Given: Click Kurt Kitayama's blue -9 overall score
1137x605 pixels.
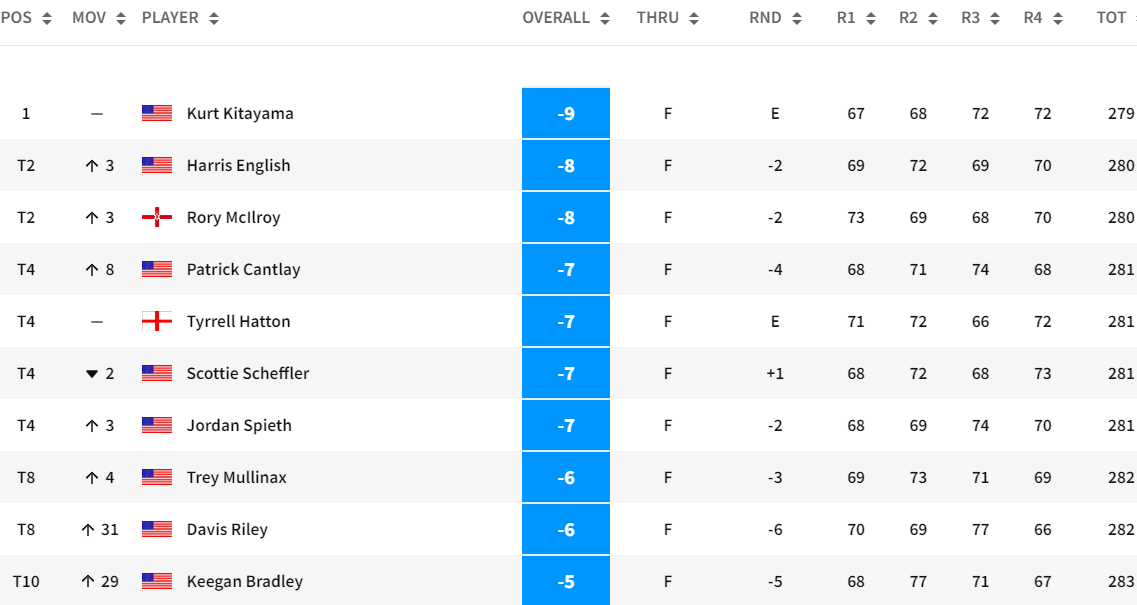Looking at the screenshot, I should (x=566, y=113).
